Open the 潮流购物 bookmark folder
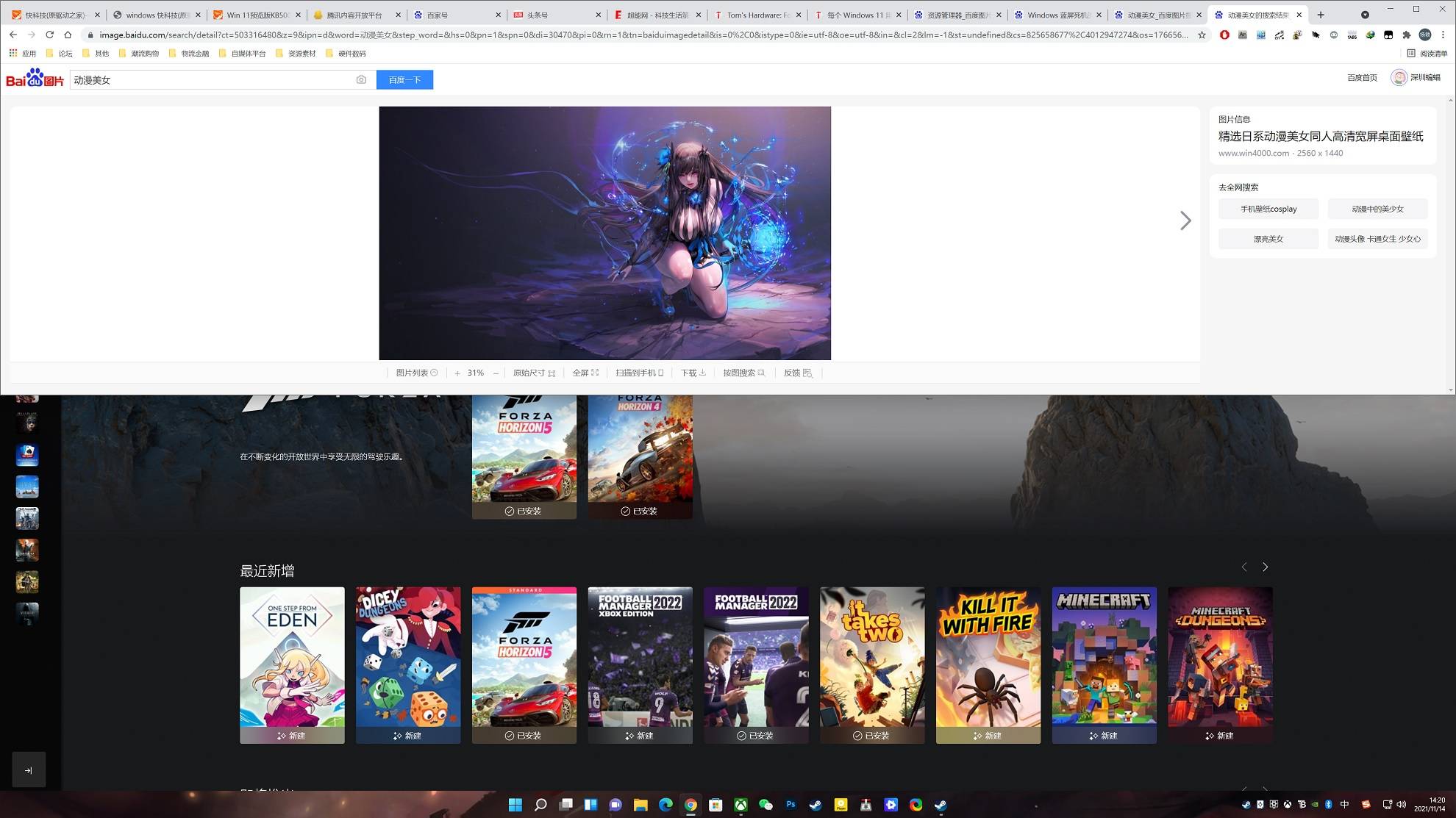Screen dimensions: 1456x818 tap(138, 53)
